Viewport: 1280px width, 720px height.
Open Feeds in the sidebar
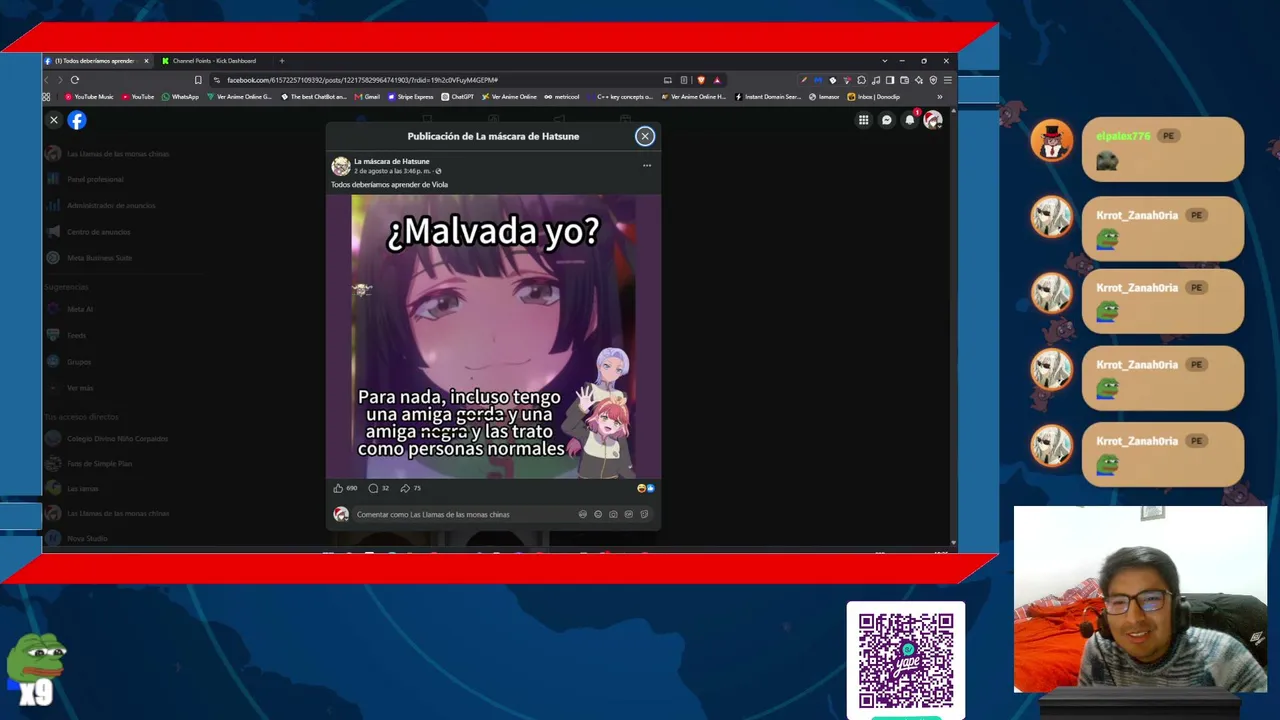(67, 335)
